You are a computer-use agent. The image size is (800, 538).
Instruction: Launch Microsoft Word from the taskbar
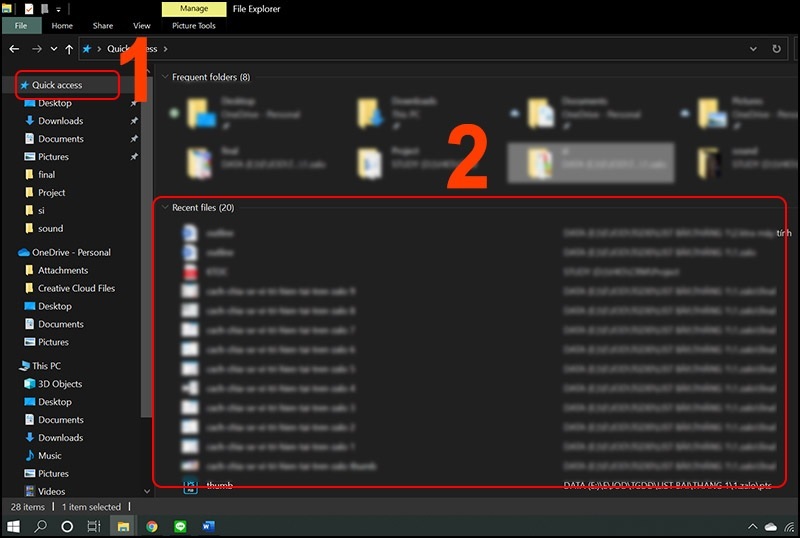pos(209,526)
